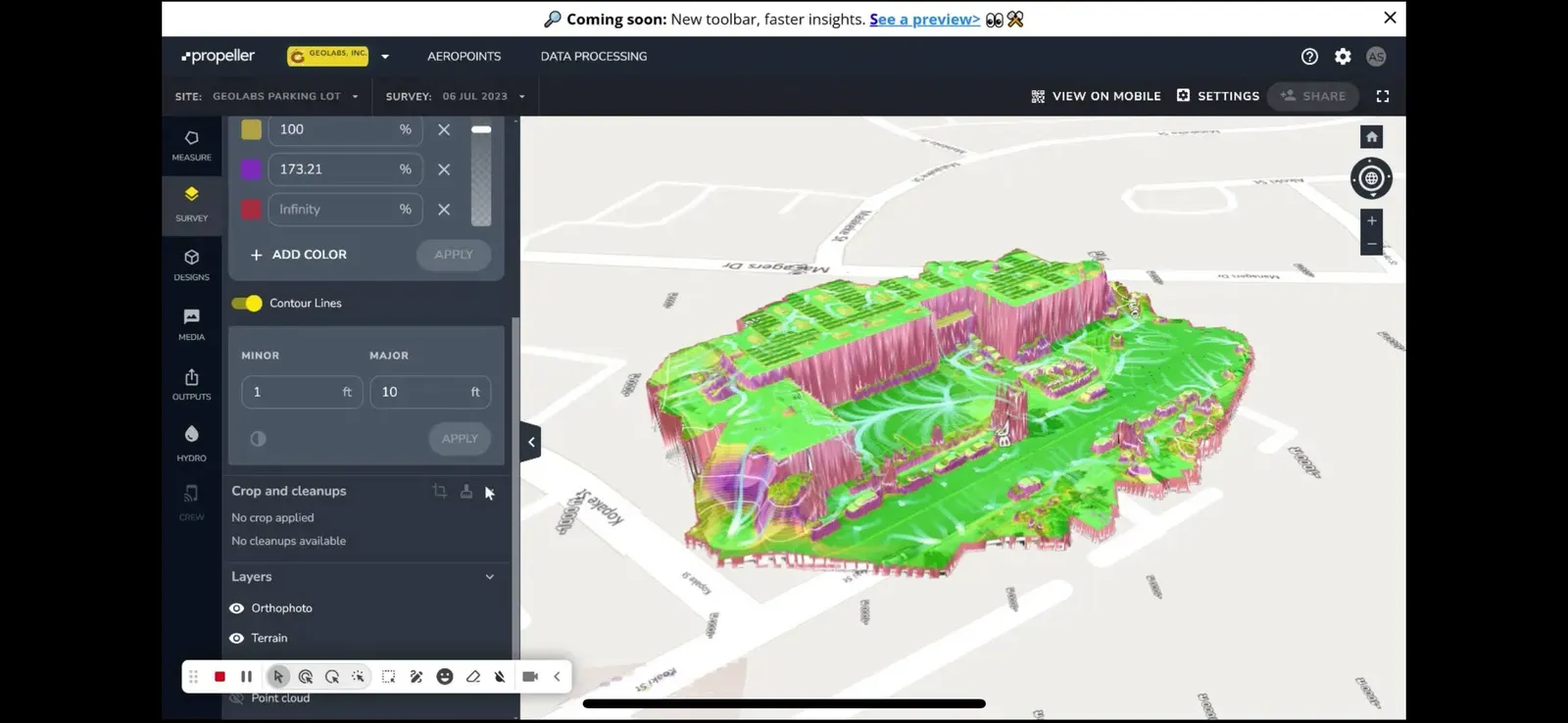This screenshot has width=1568, height=723.
Task: Pause the screen recording
Action: click(246, 677)
